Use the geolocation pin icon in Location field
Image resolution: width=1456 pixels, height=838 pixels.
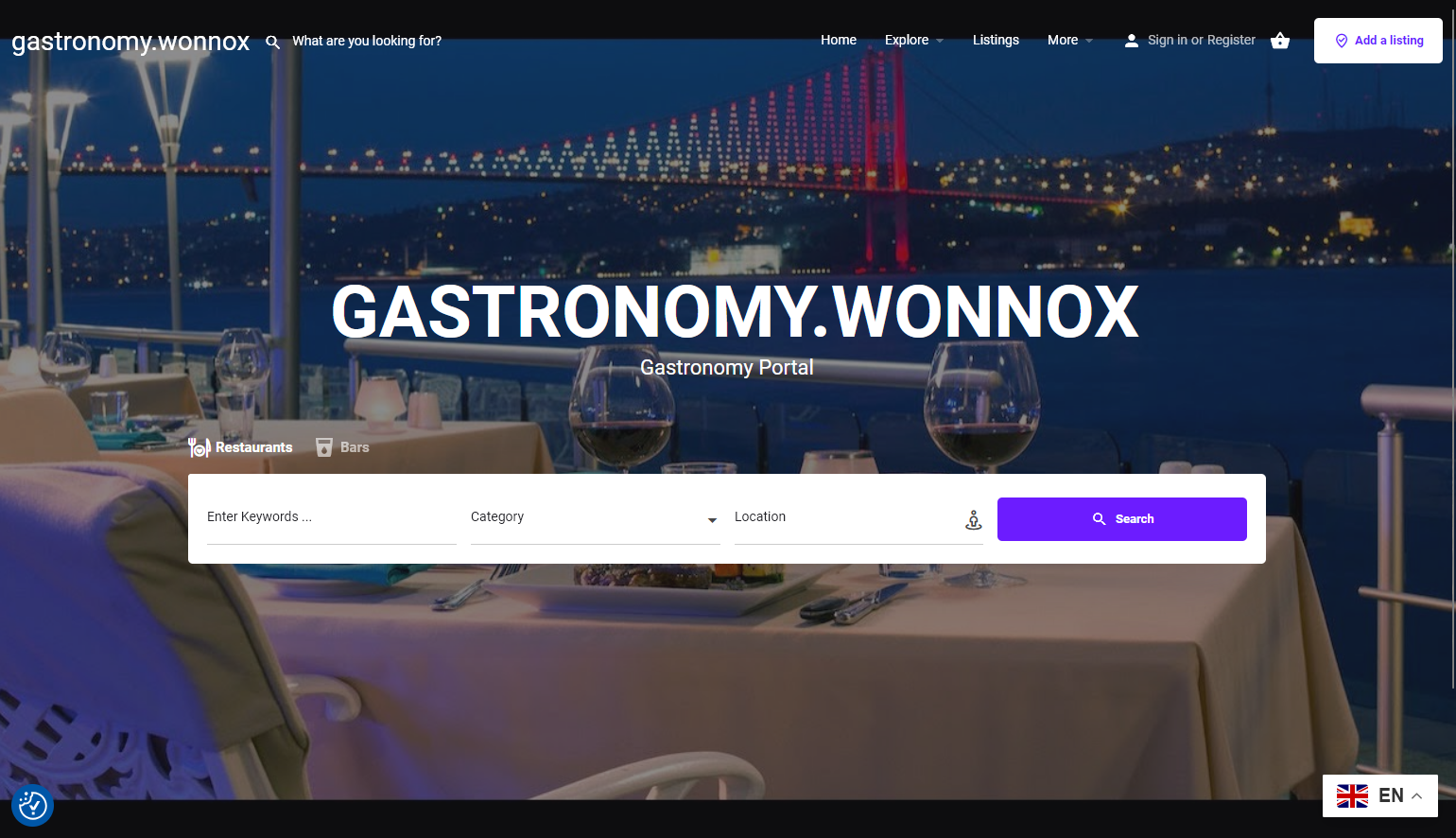973,519
